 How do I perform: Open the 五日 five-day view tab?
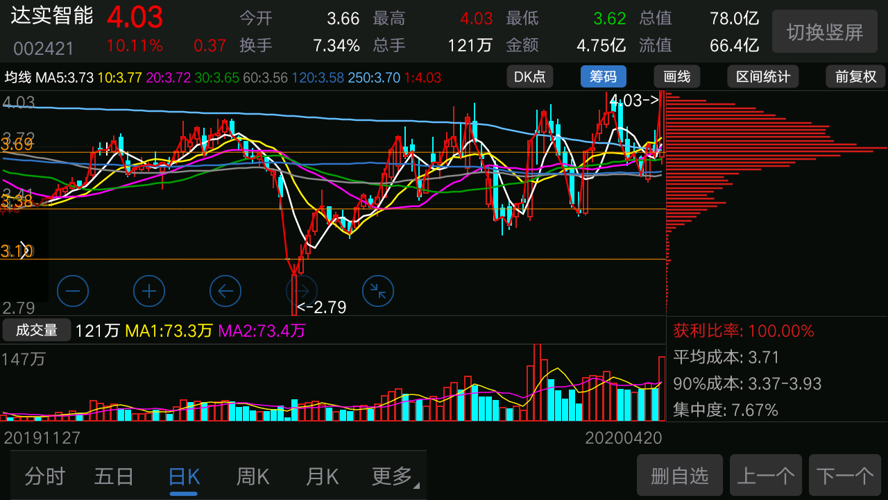tap(114, 476)
